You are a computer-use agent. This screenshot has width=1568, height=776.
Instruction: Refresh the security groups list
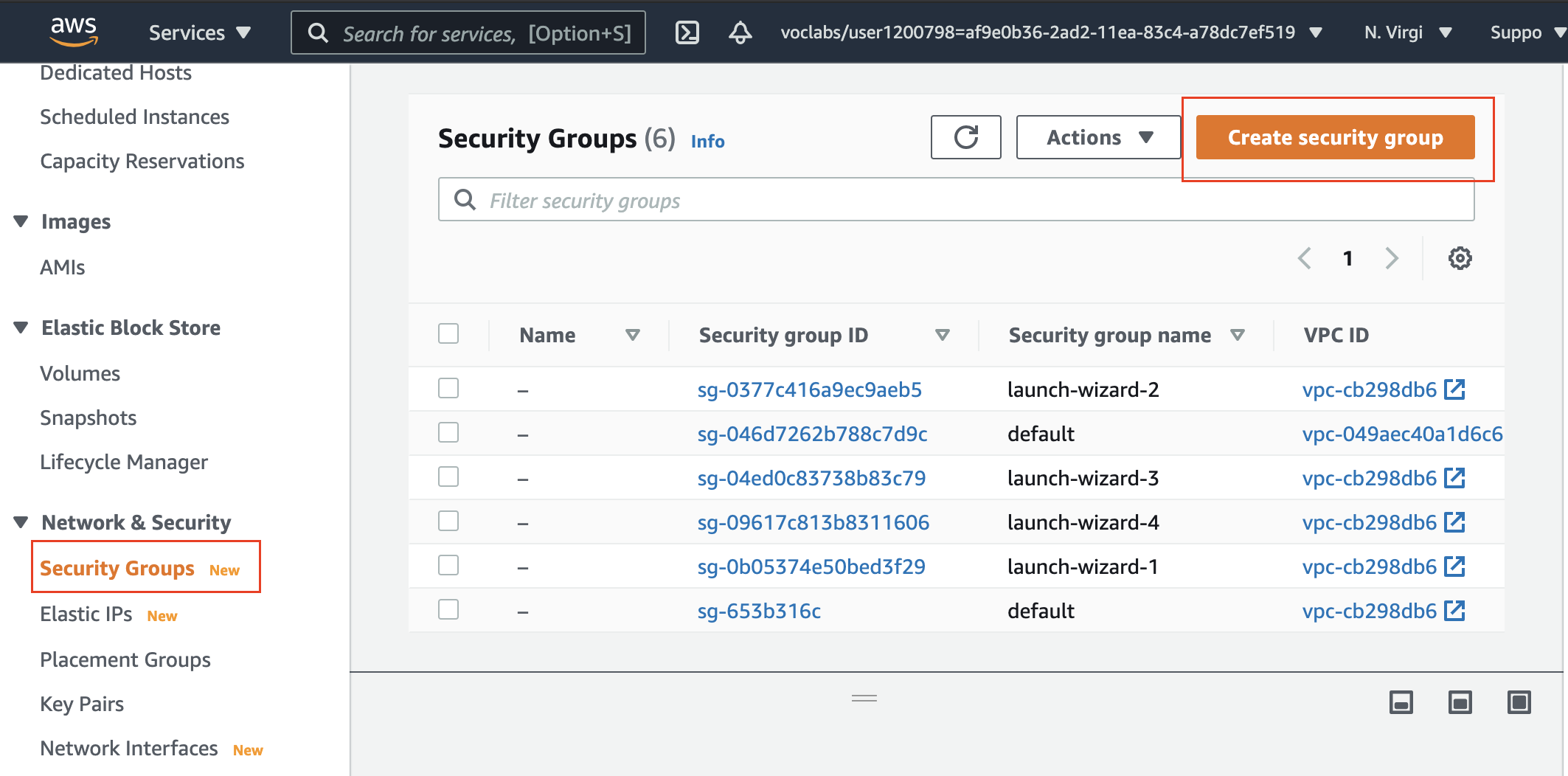click(965, 137)
